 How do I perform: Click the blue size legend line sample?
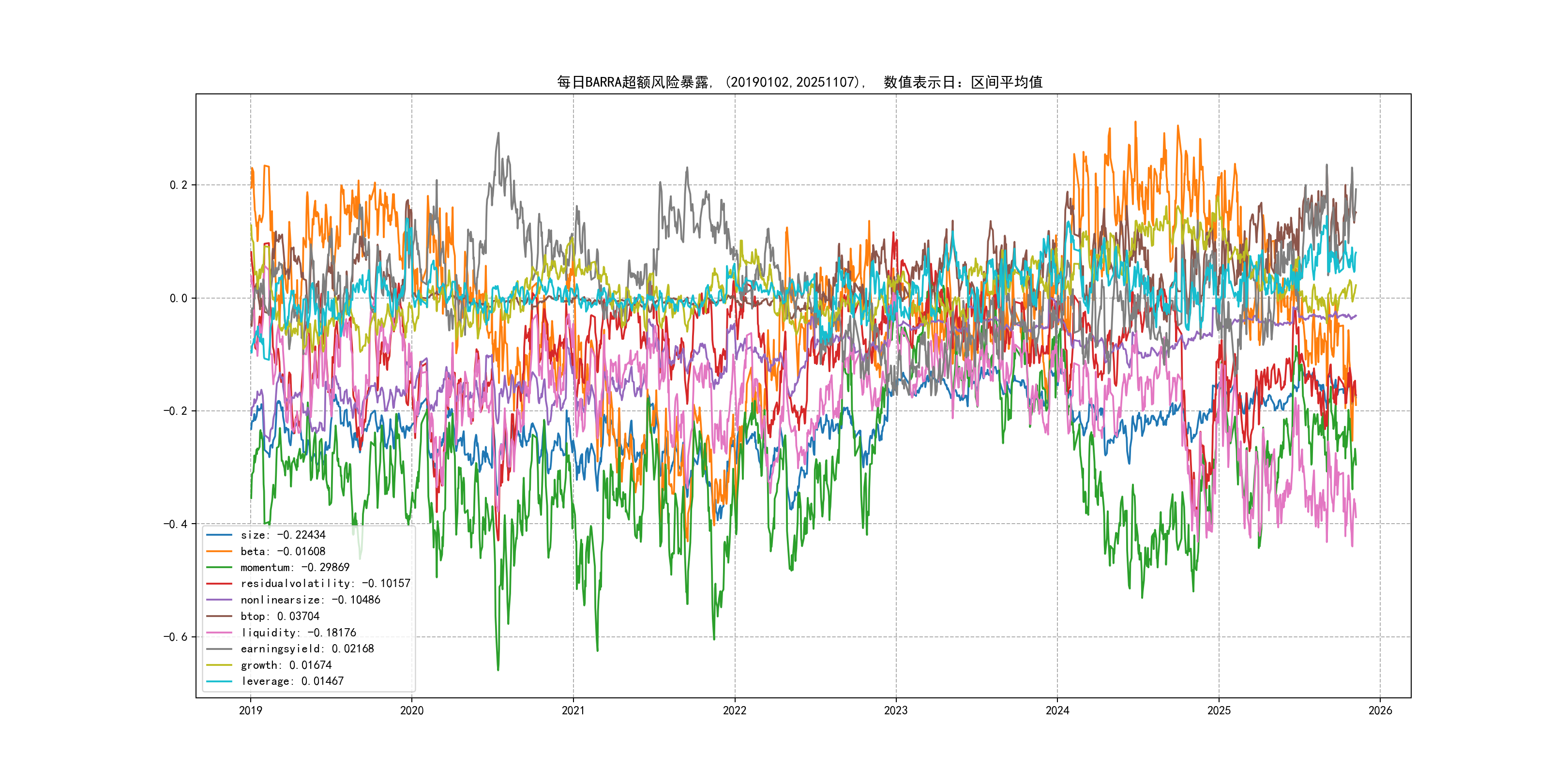219,535
